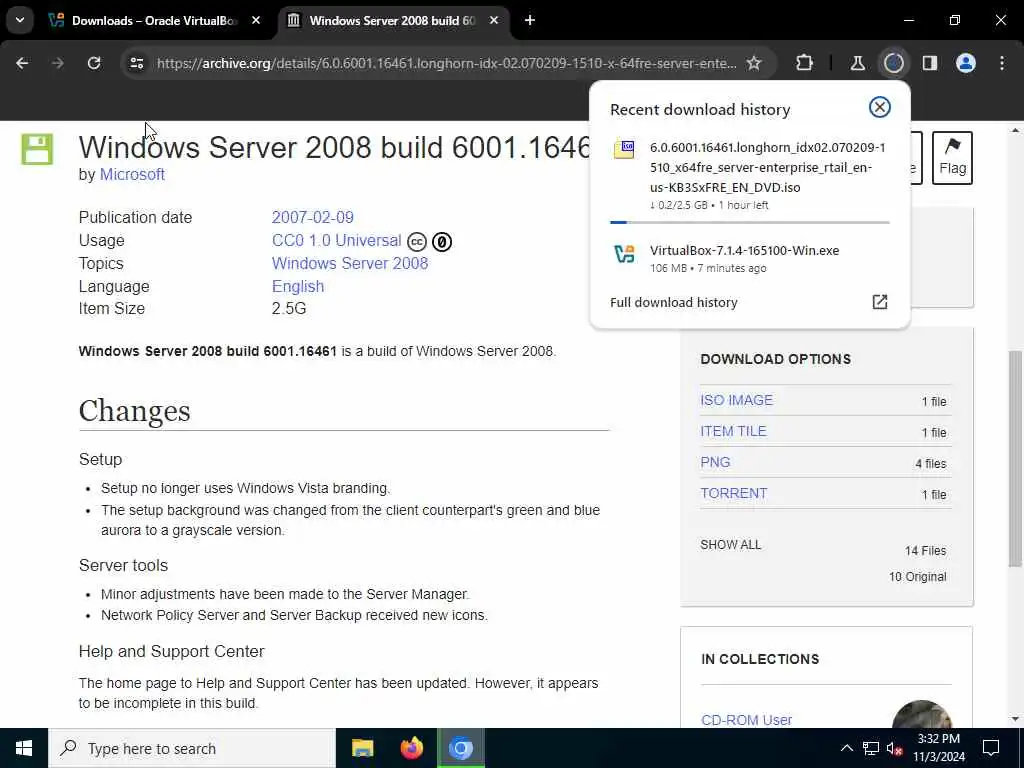Reload the archive.org page

(x=94, y=63)
